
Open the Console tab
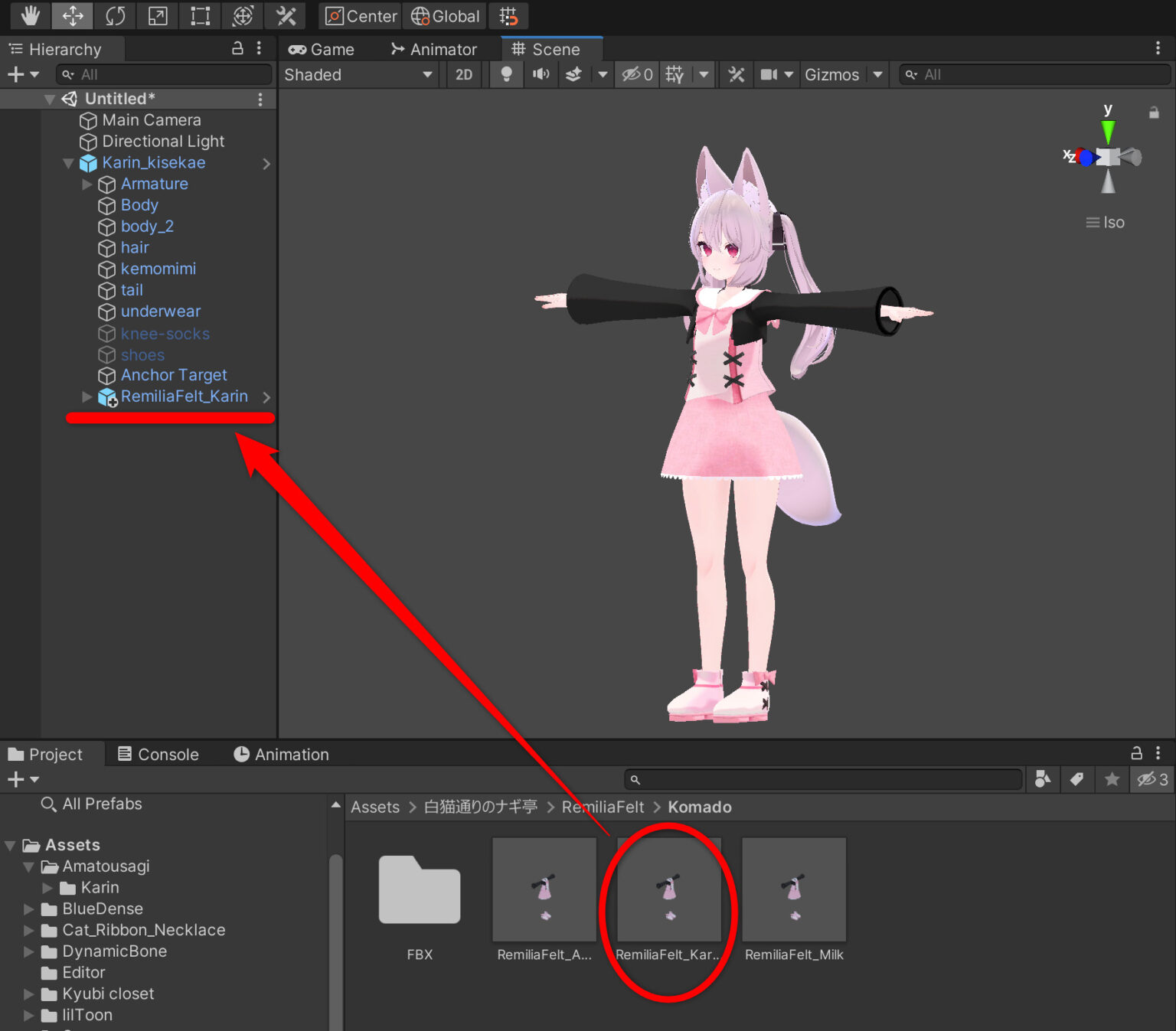158,754
